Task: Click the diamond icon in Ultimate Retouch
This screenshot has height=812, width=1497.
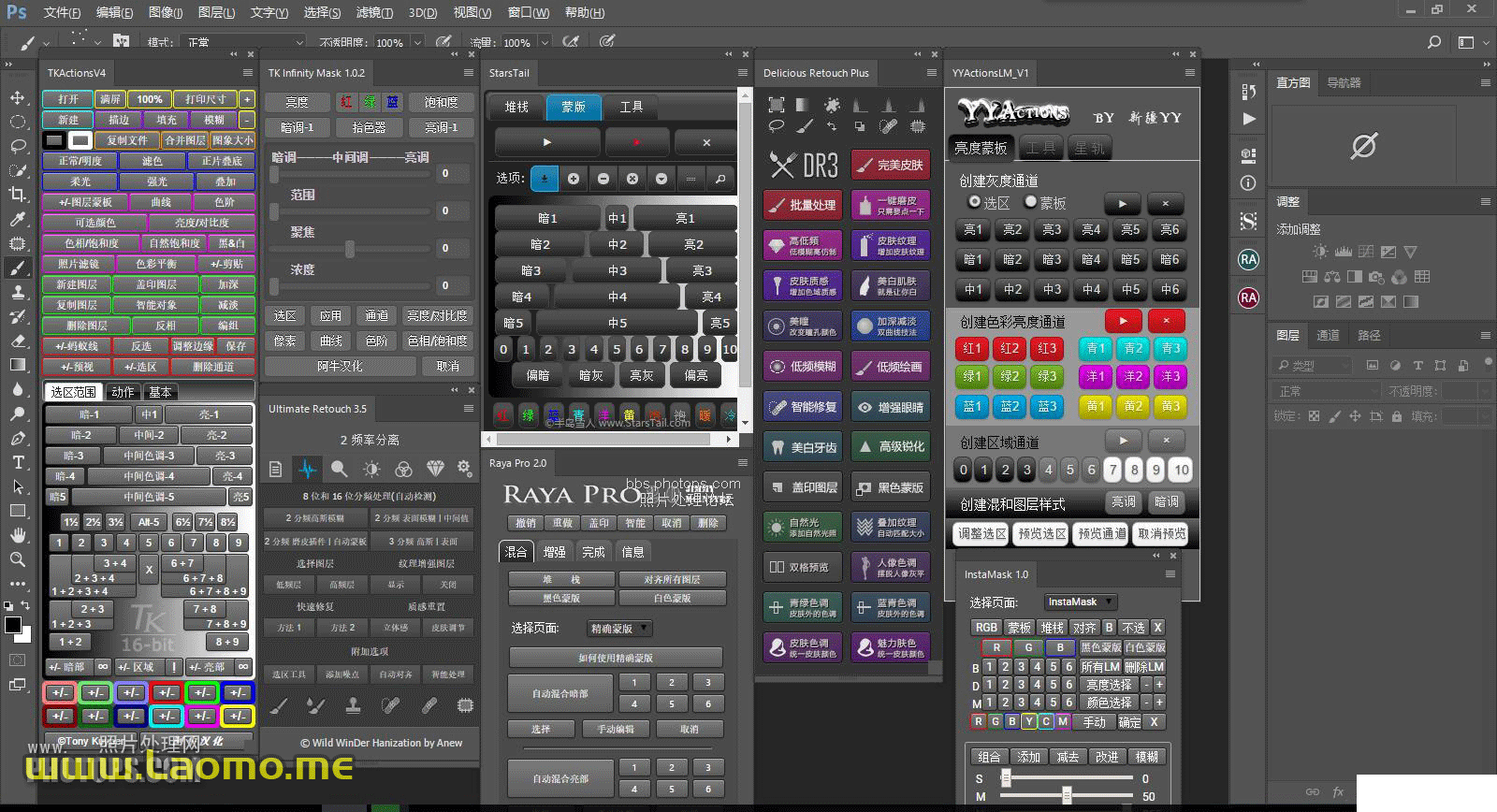Action: [435, 469]
